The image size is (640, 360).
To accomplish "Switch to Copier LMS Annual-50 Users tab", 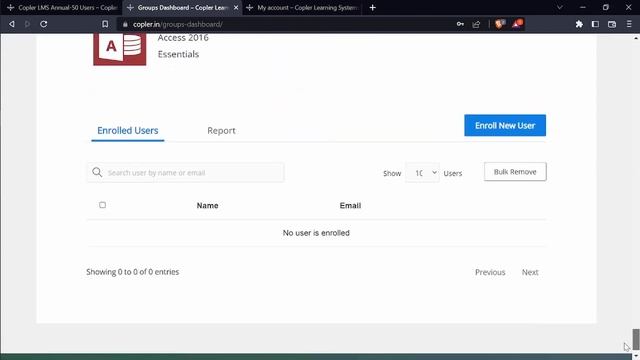I will coord(62,7).
